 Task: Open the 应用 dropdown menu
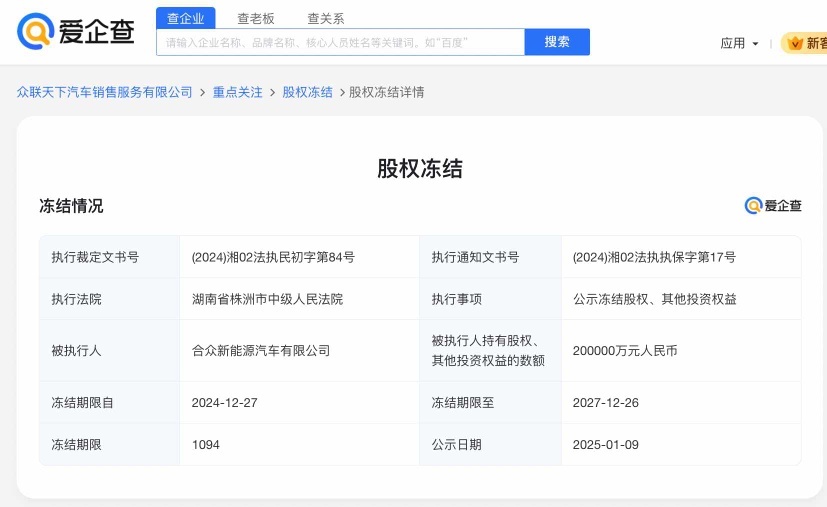(739, 43)
